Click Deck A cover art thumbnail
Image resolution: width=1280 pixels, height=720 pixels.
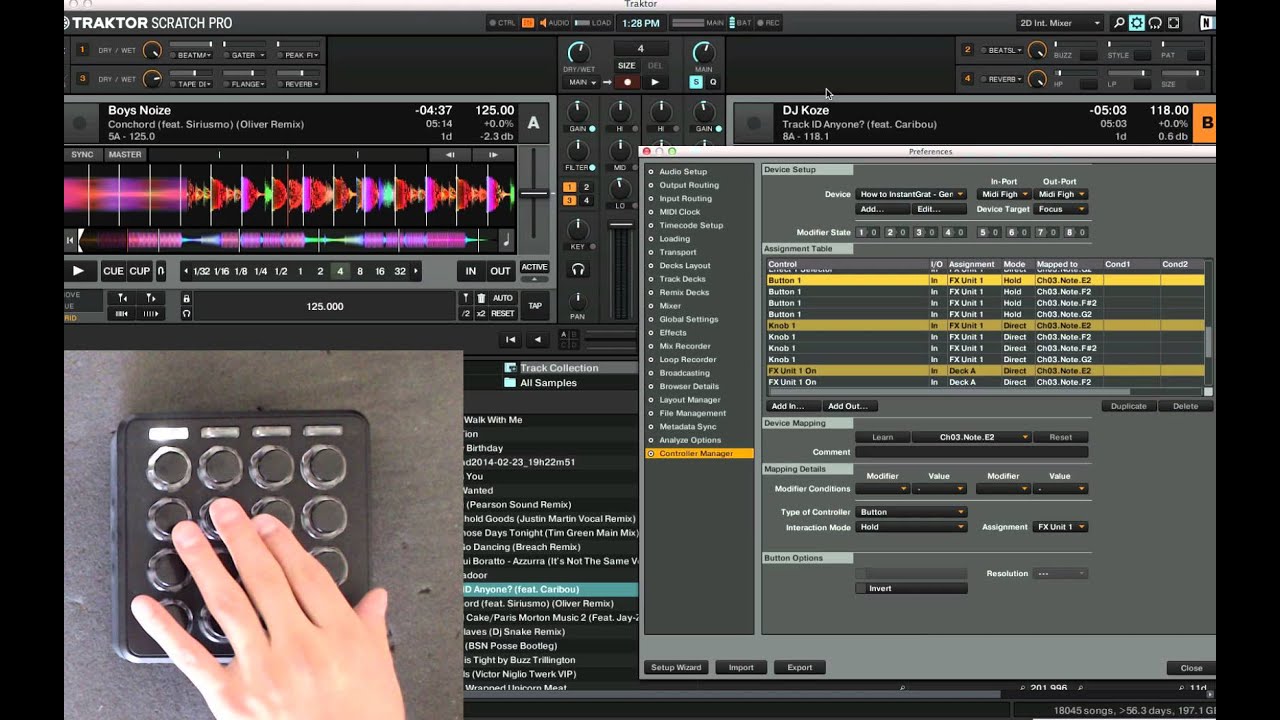click(80, 125)
